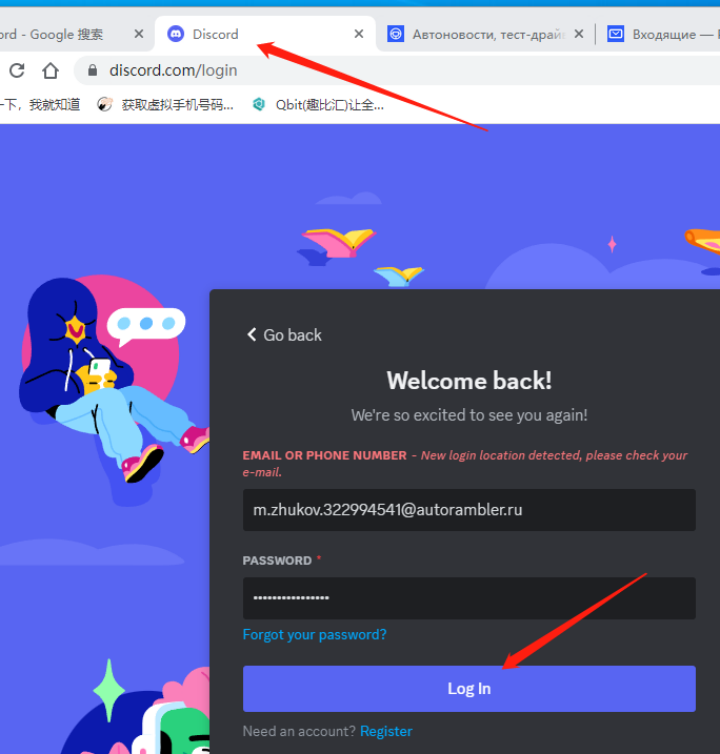Switch to the Автоновости, тест-драйв tab
The width and height of the screenshot is (720, 754).
[x=487, y=34]
